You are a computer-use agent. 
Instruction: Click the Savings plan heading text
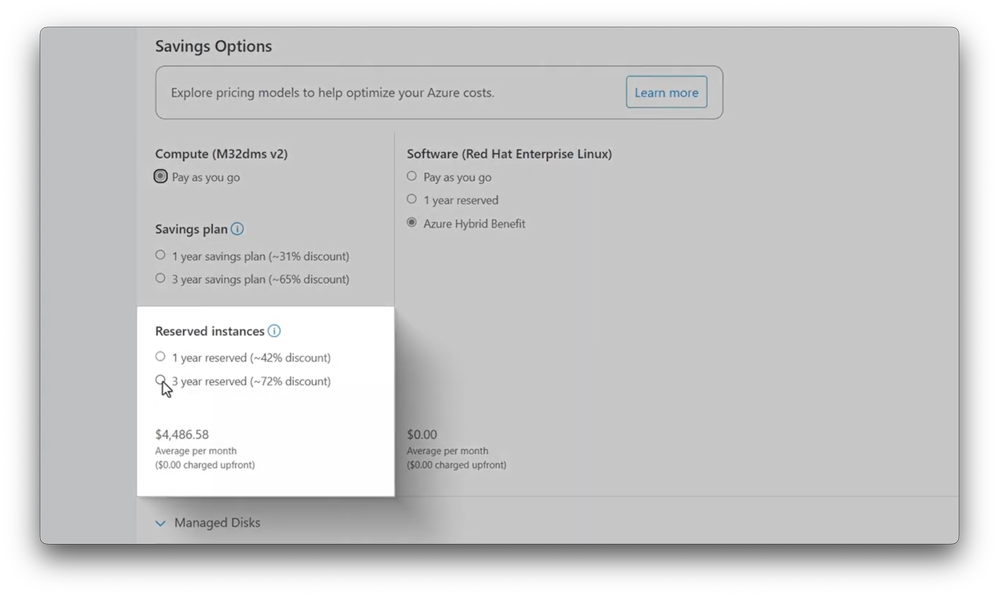click(x=191, y=229)
